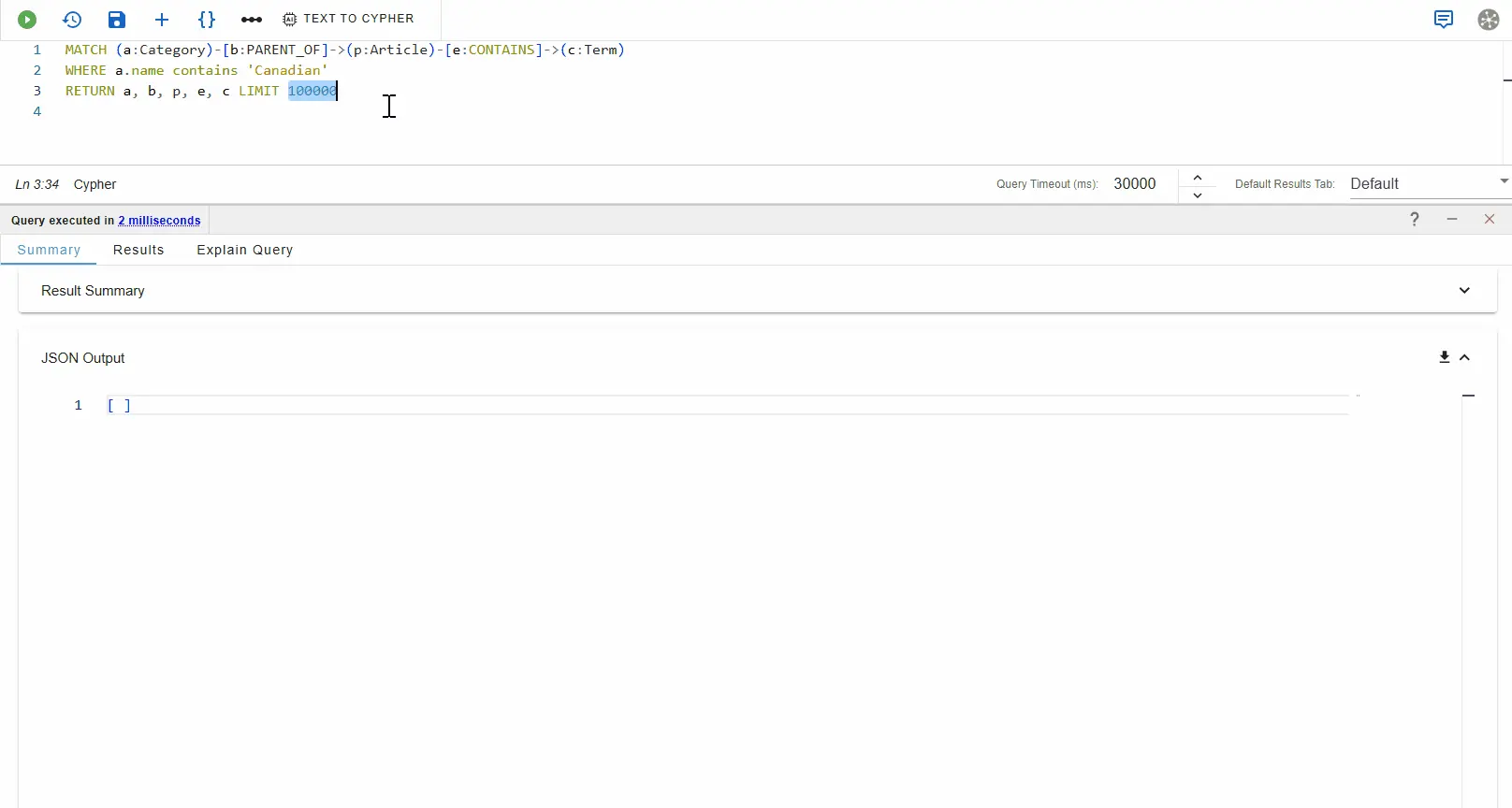Viewport: 1512px width, 808px height.
Task: Open the feedback chat icon
Action: [1444, 20]
